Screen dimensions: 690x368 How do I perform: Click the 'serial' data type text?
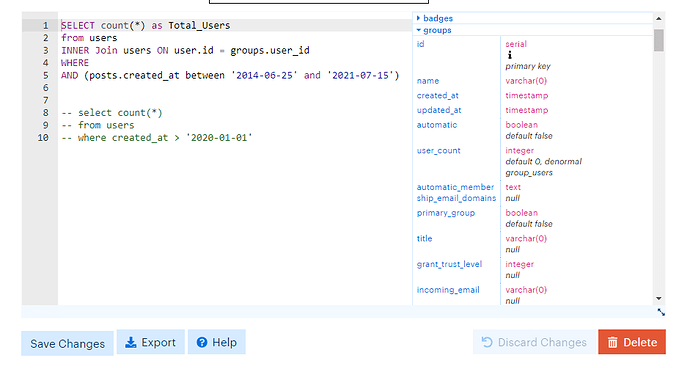[516, 44]
